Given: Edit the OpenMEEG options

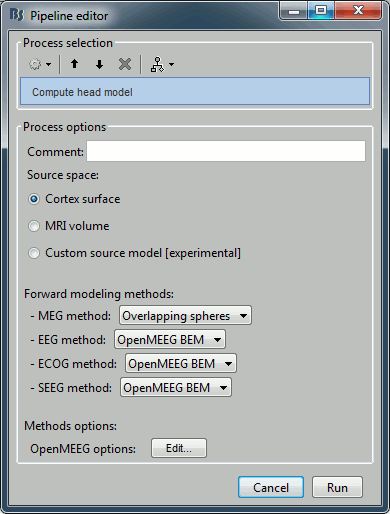Looking at the screenshot, I should (179, 448).
